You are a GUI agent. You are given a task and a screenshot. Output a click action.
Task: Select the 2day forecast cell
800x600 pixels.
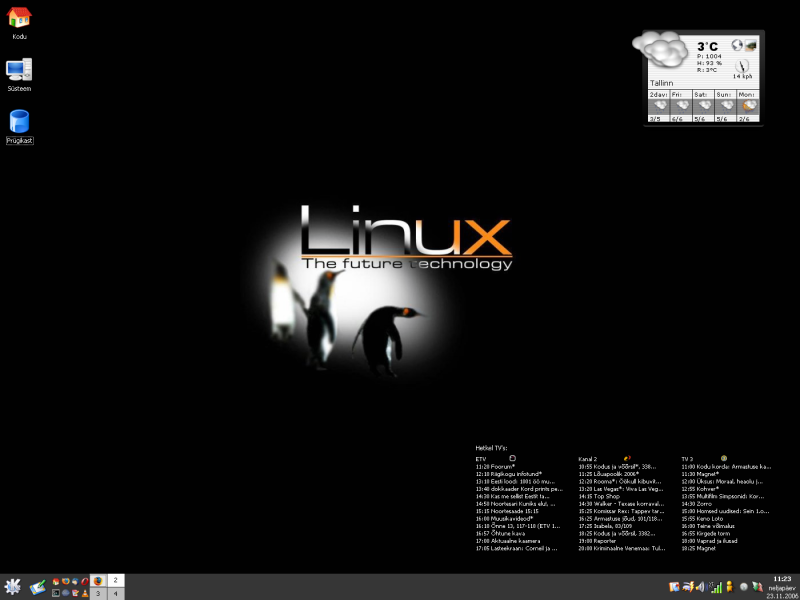point(659,106)
